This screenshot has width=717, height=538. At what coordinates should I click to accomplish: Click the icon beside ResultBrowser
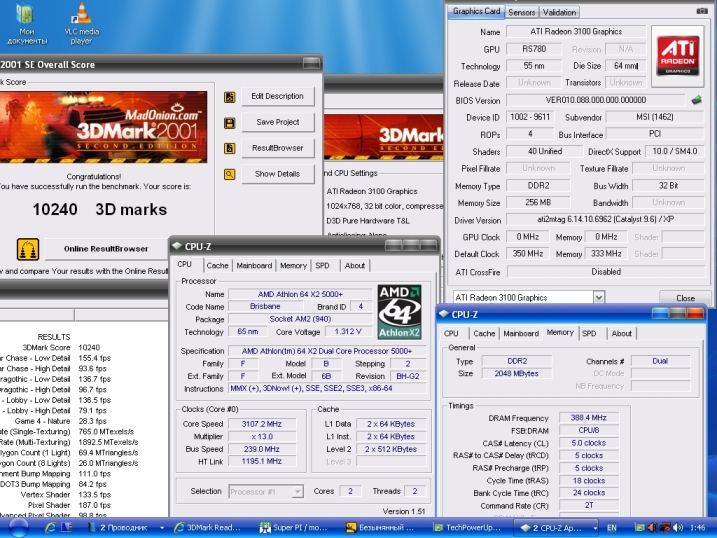click(x=230, y=148)
